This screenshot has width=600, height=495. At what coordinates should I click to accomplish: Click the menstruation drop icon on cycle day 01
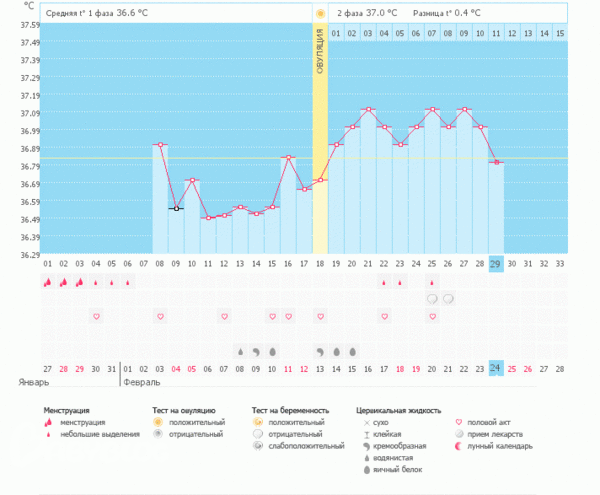(47, 283)
